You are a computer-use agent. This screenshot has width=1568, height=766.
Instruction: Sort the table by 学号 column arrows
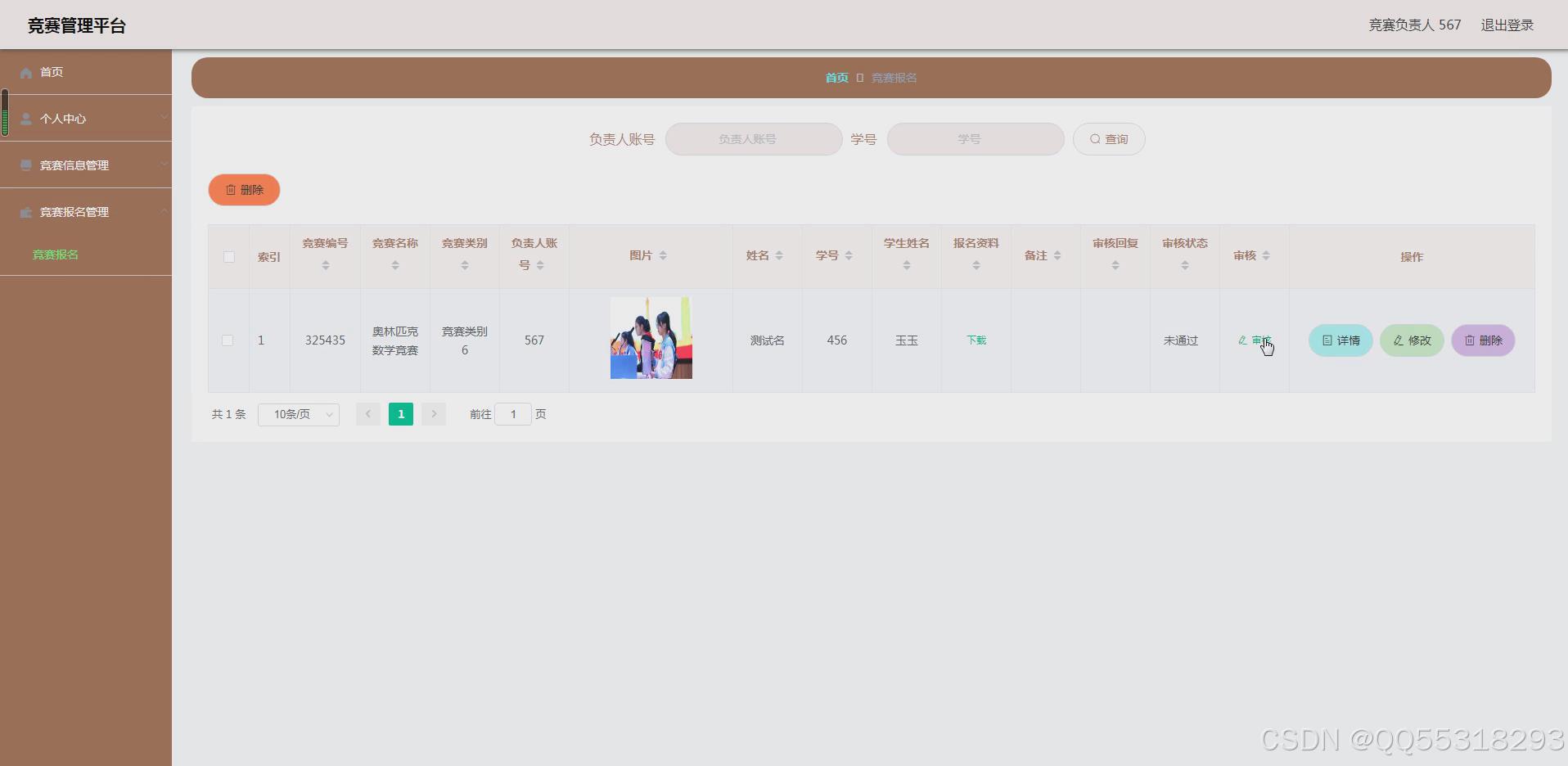(849, 255)
